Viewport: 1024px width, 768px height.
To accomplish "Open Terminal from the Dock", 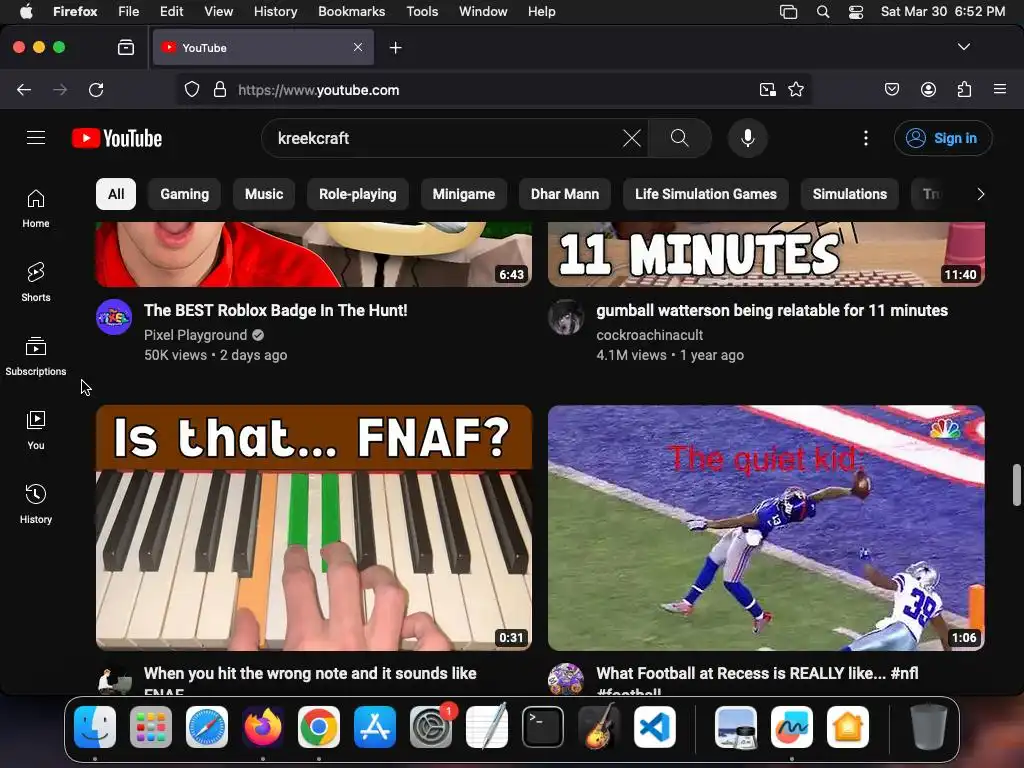I will tap(543, 727).
